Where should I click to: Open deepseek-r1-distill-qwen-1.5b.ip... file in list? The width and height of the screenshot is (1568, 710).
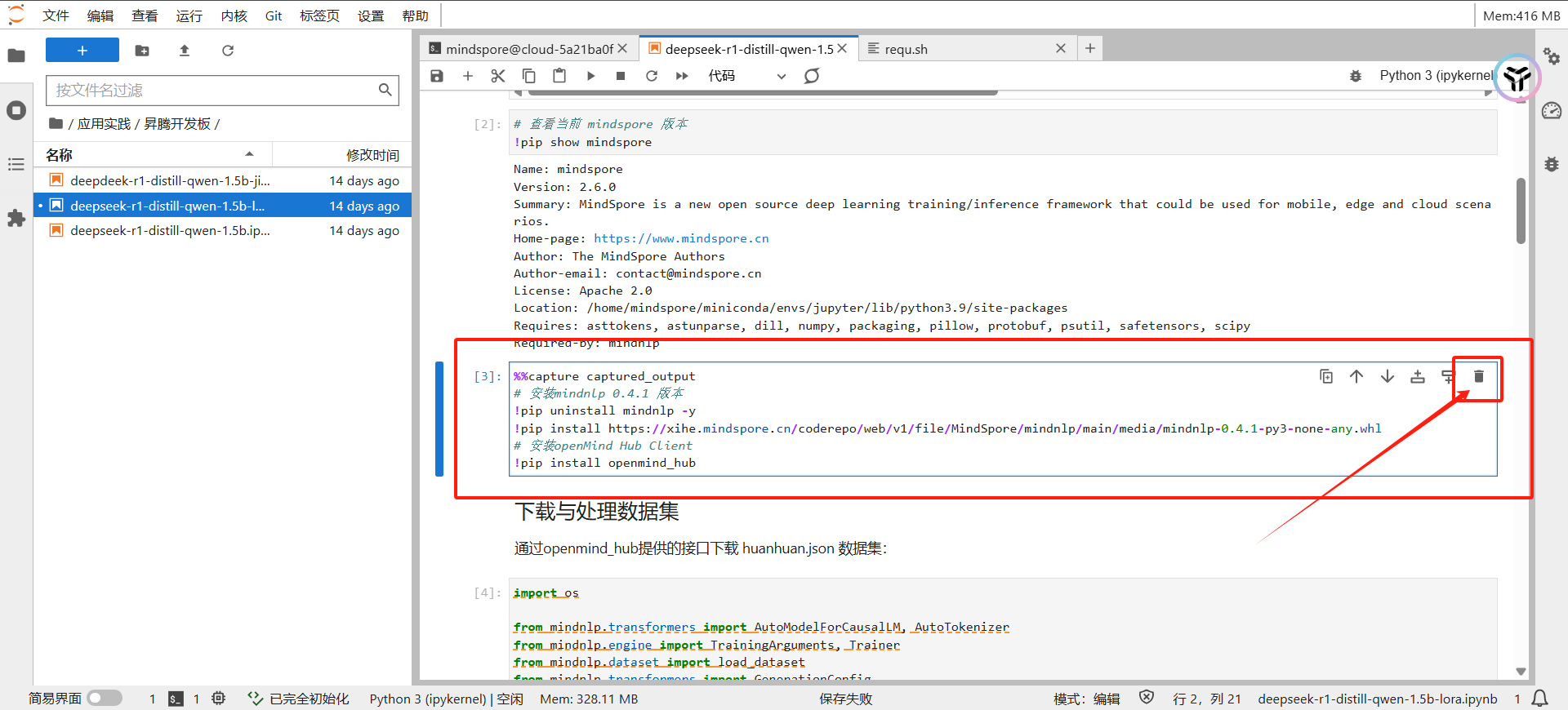pyautogui.click(x=170, y=231)
